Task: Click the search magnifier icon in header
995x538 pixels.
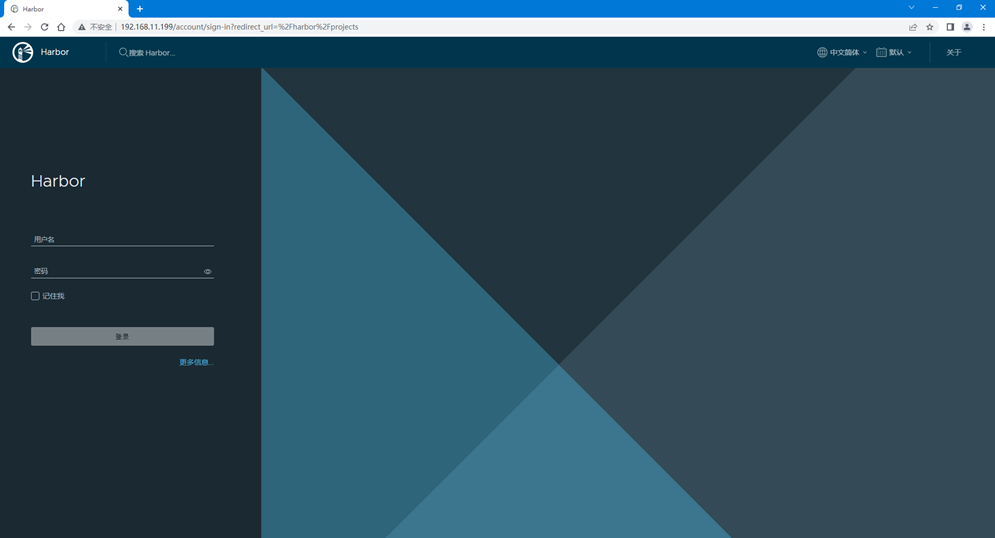Action: coord(123,52)
